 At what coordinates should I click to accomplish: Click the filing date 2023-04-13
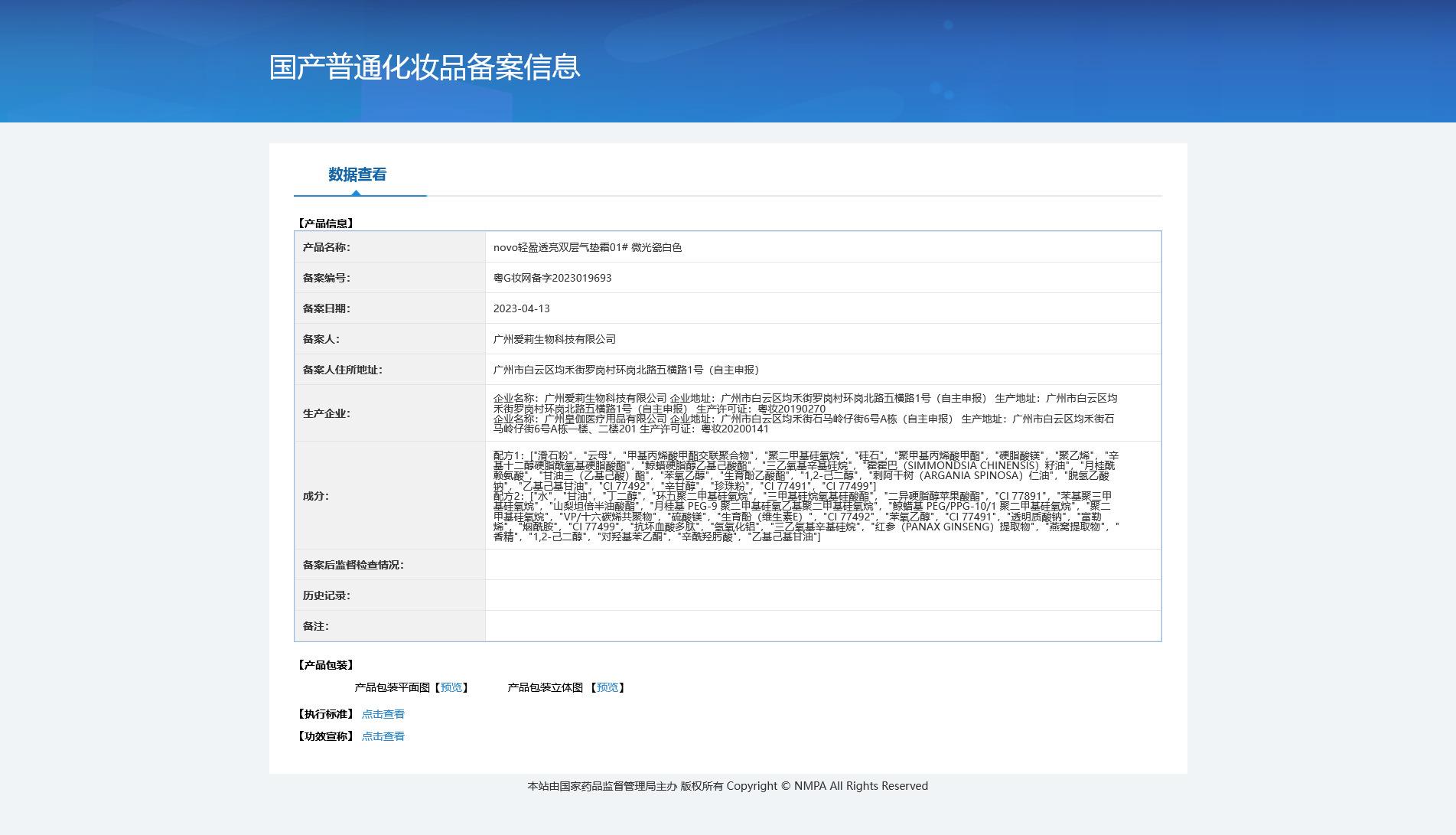pyautogui.click(x=521, y=308)
